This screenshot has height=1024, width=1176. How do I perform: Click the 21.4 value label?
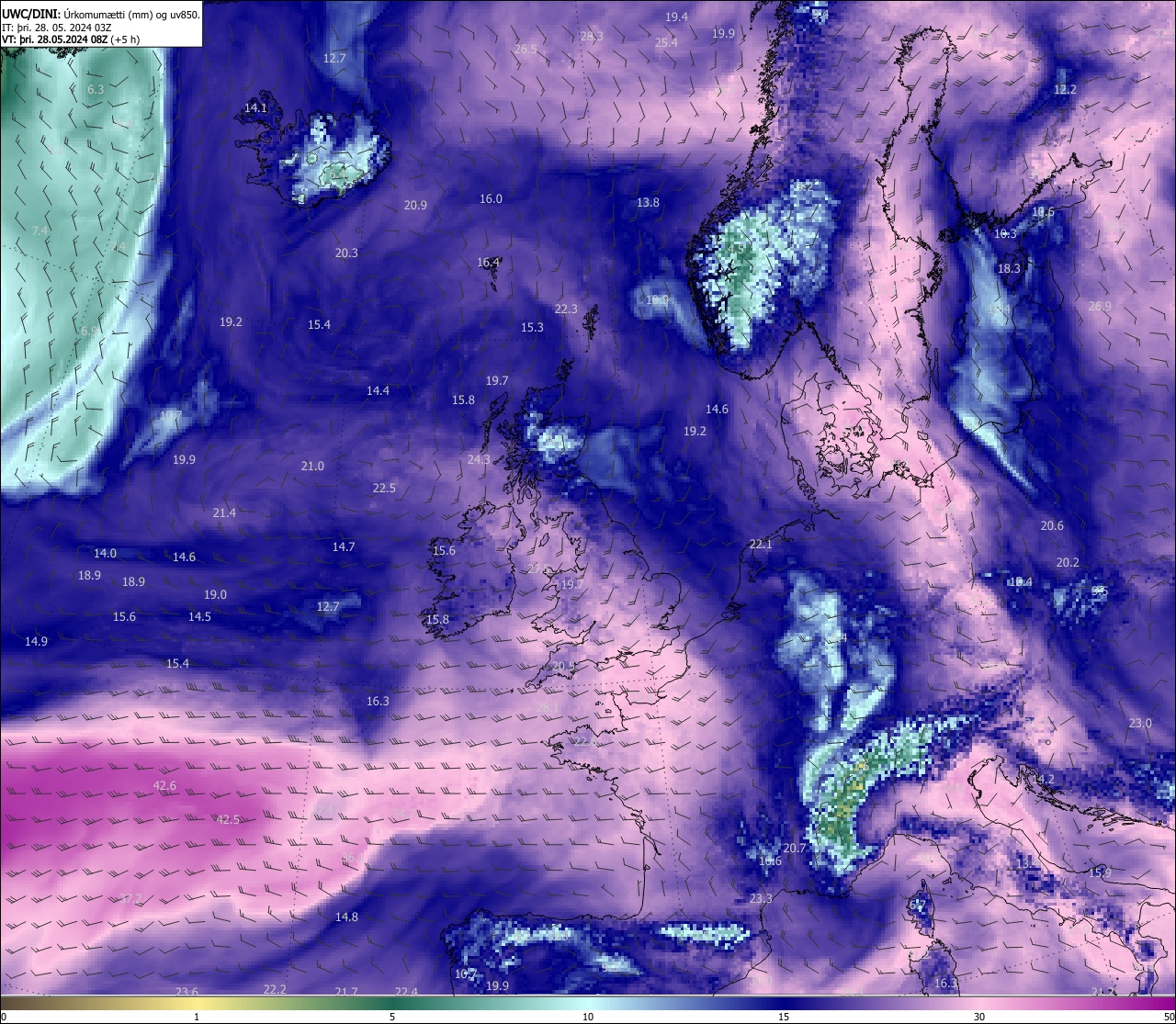coord(224,512)
